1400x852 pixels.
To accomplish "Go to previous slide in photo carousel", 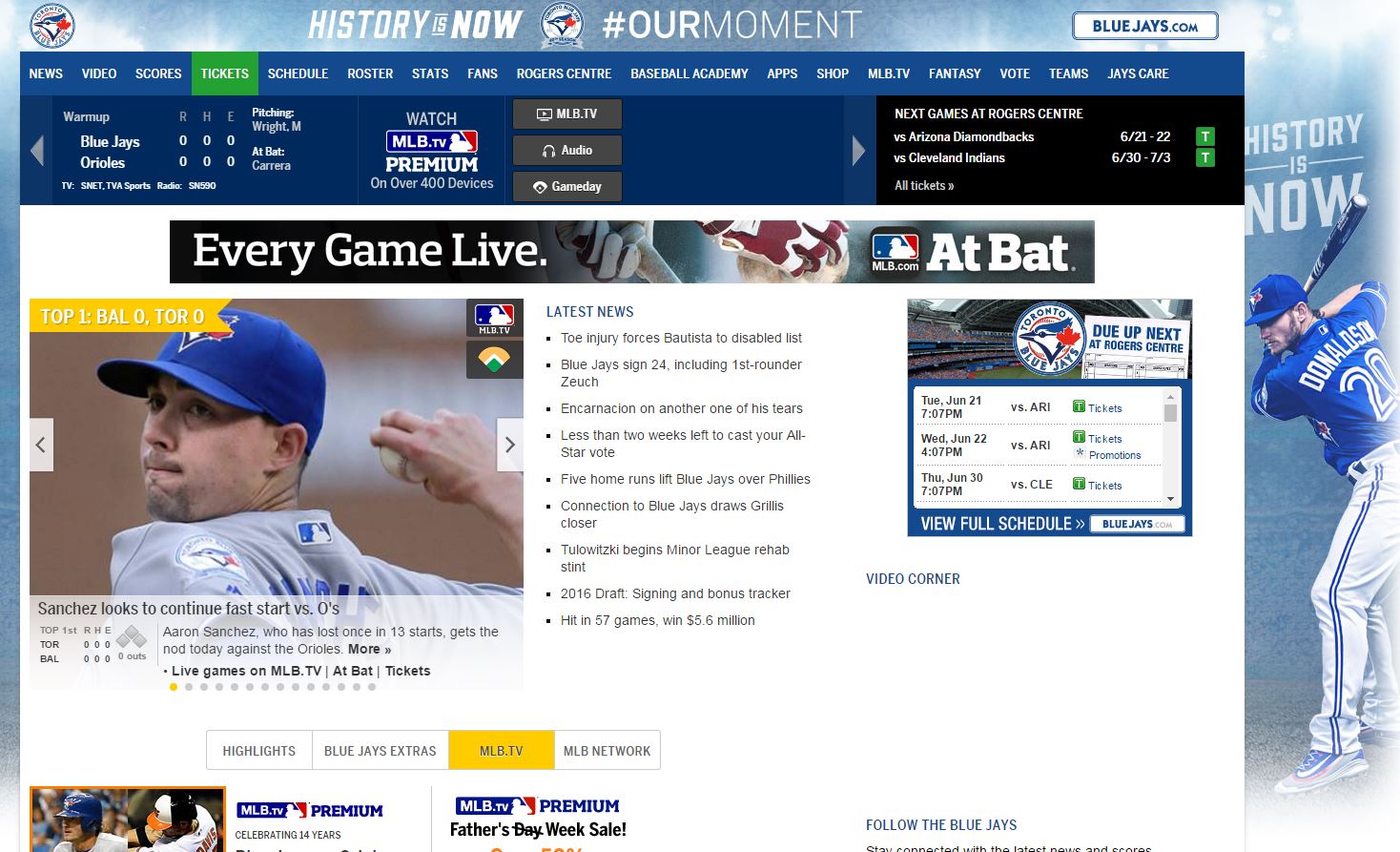I will point(41,445).
